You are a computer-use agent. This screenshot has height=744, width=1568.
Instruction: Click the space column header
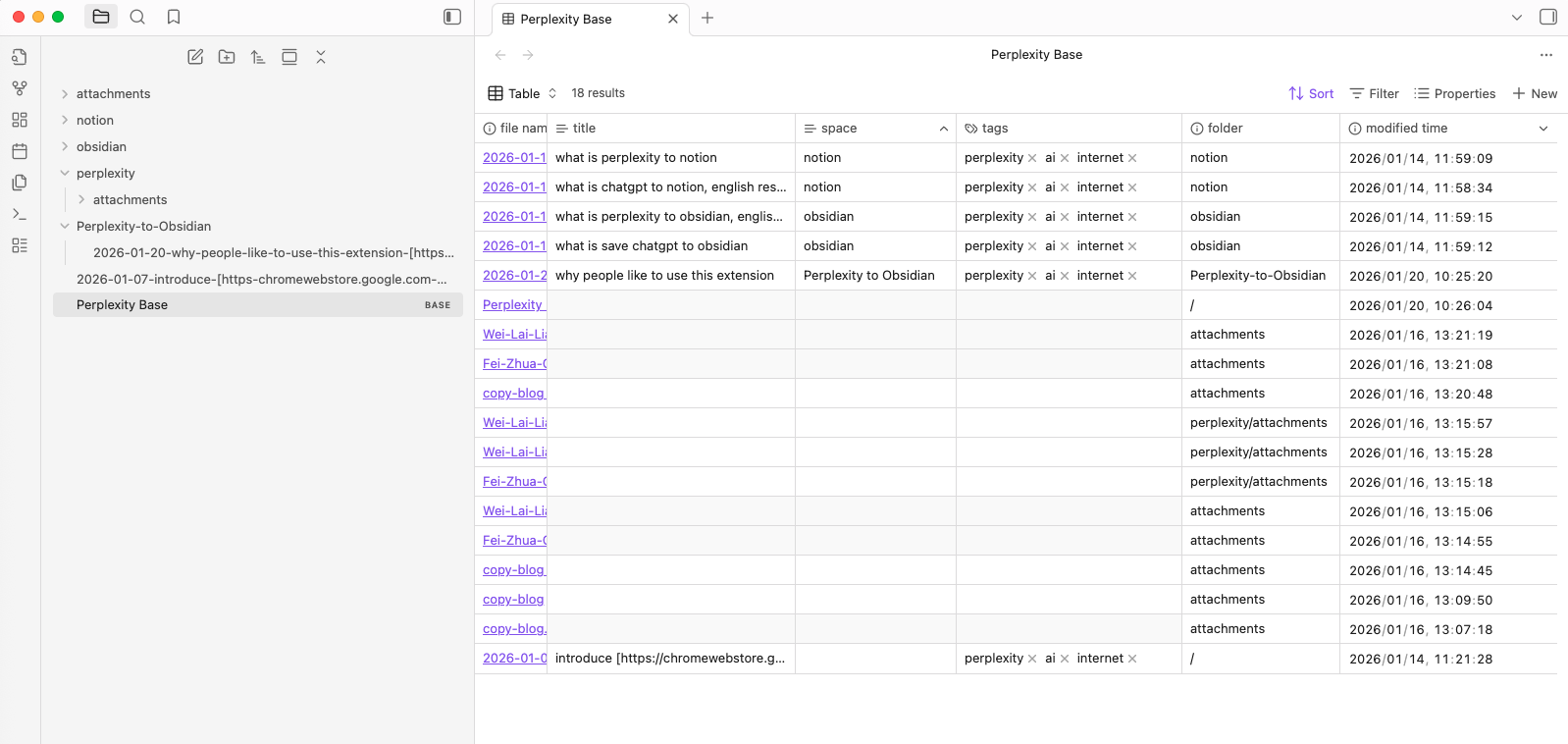click(x=875, y=128)
